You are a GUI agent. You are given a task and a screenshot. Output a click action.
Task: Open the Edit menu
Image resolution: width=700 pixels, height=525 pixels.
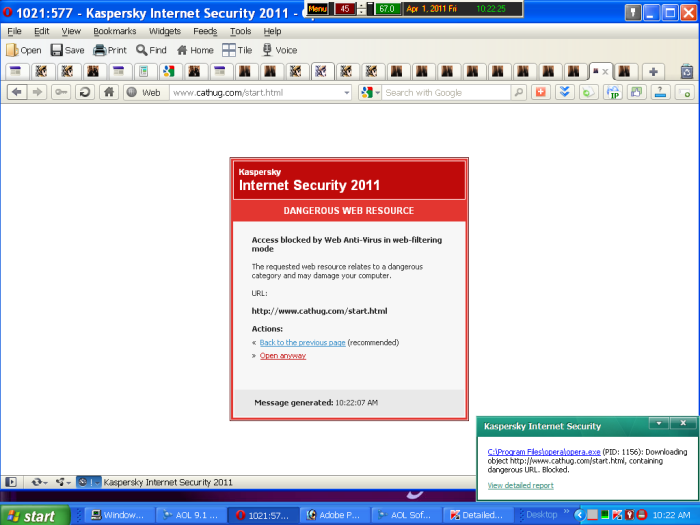point(42,31)
